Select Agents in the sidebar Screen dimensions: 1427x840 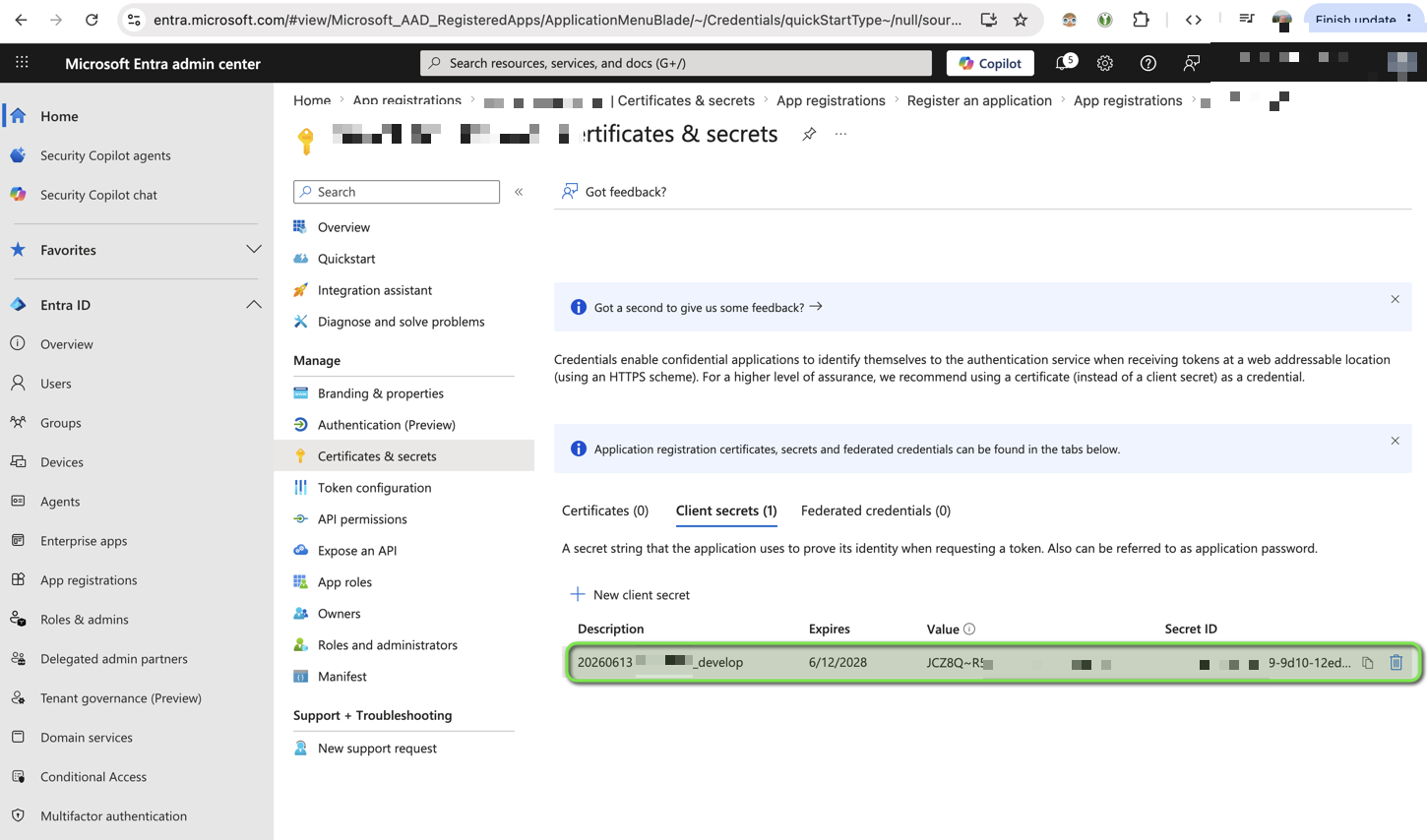60,502
